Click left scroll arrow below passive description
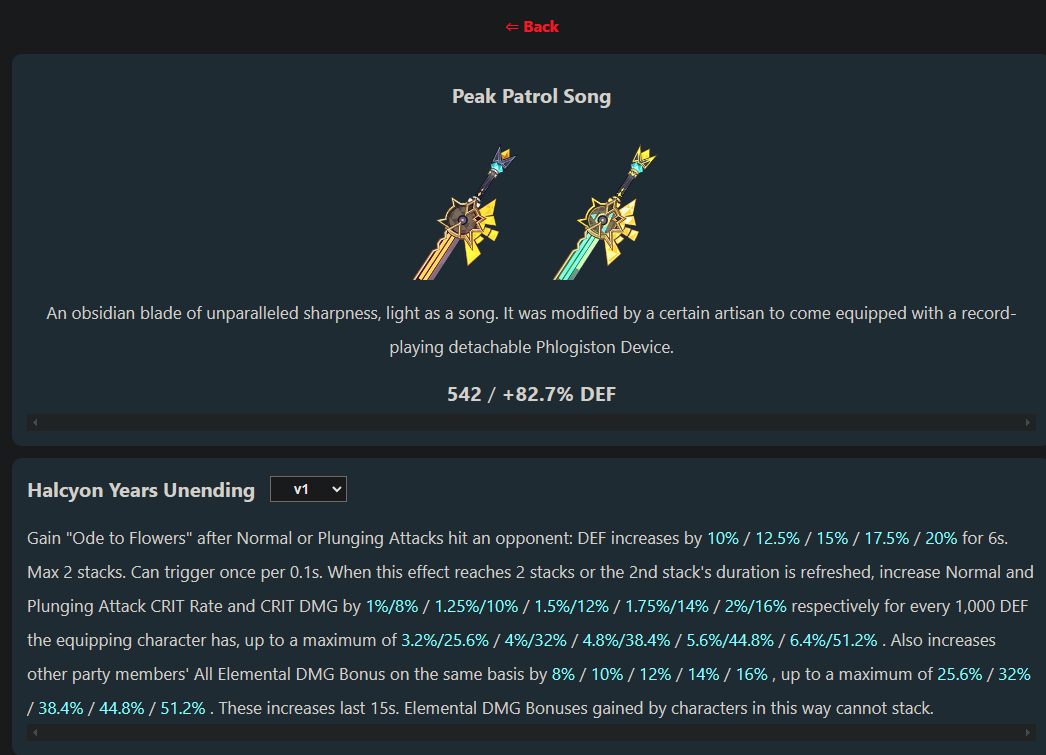 [x=36, y=733]
